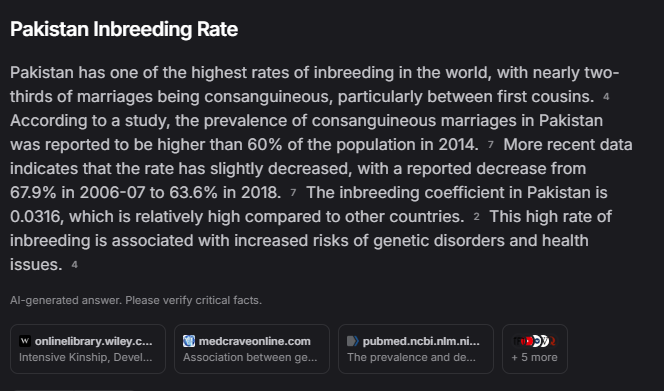Expand the '+ 5 more' sources
Screen dimensions: 664x391
pos(534,349)
